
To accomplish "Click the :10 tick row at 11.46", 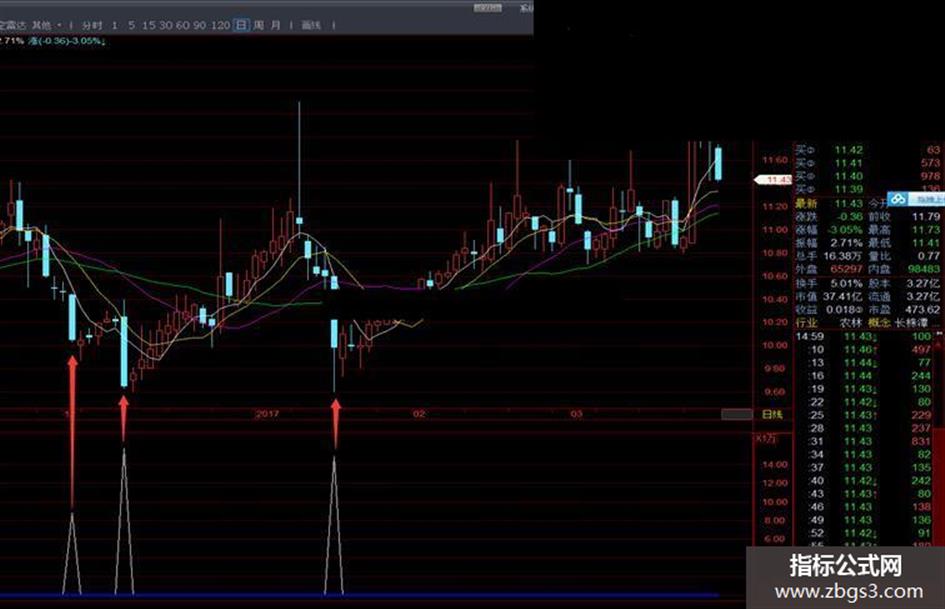I will 865,350.
